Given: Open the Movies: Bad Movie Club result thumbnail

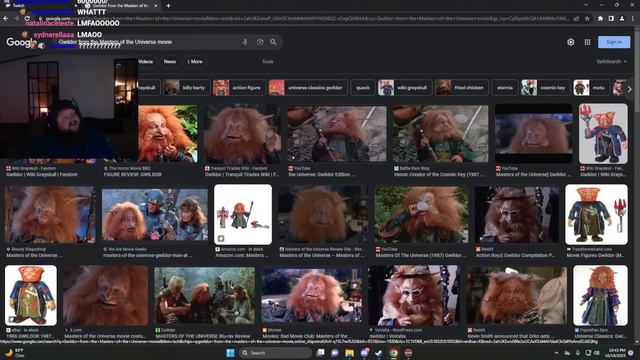Looking at the screenshot, I should pos(311,295).
